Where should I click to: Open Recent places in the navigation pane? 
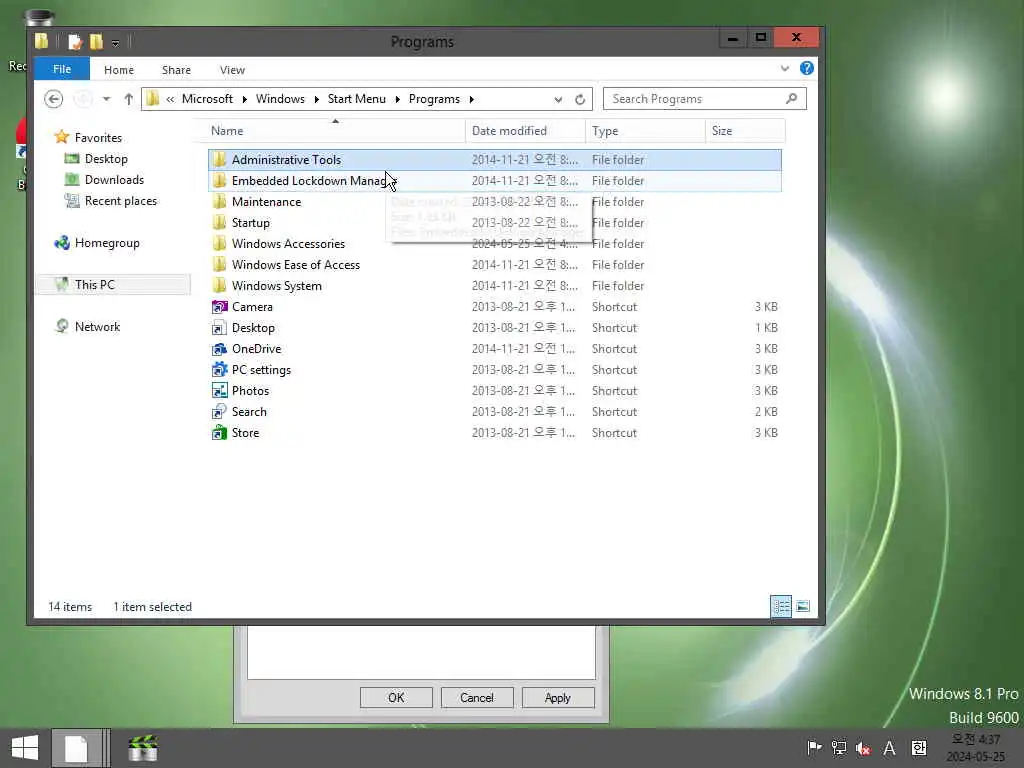[121, 200]
